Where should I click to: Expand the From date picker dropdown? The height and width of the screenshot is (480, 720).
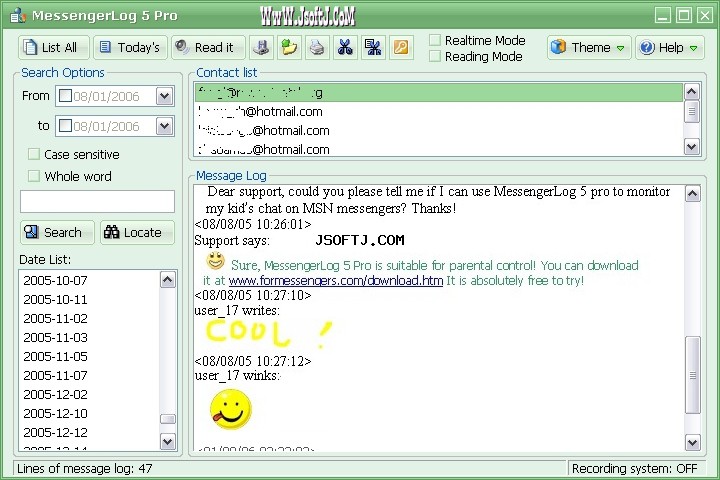tap(164, 96)
